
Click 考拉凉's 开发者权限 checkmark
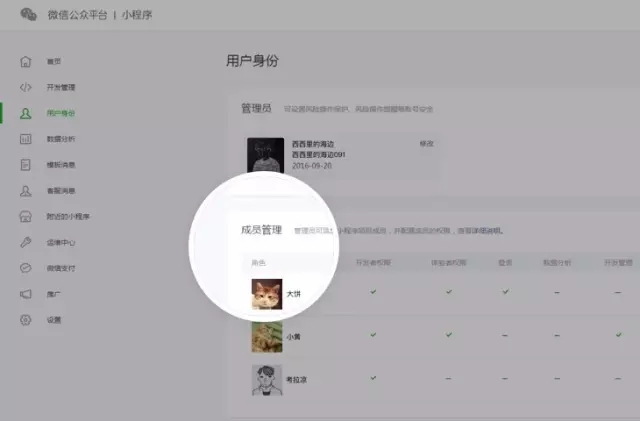373,378
